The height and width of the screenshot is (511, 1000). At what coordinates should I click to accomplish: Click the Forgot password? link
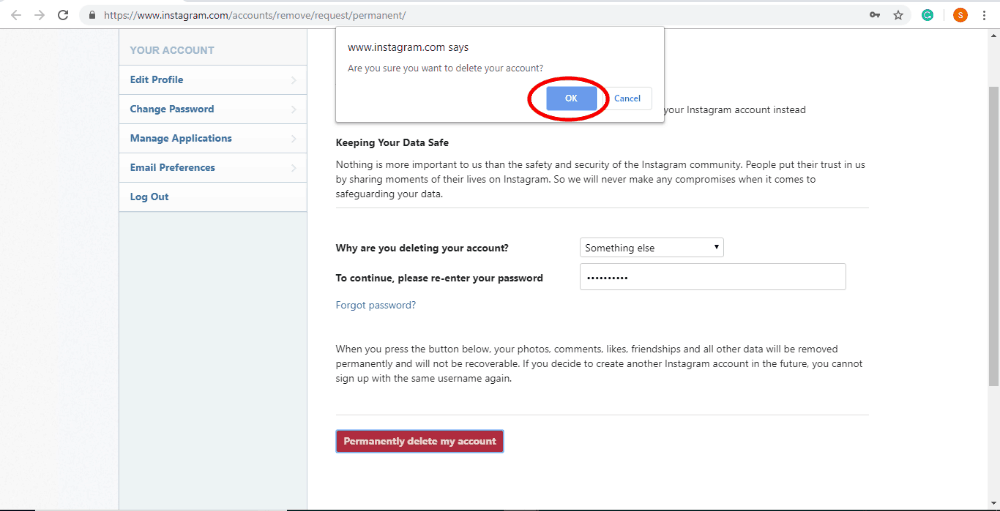click(376, 305)
